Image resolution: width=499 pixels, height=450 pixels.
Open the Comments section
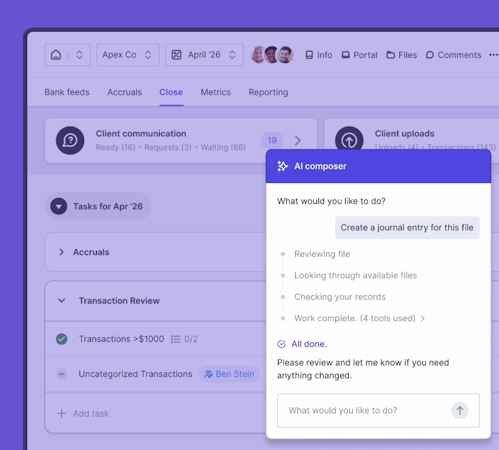(x=454, y=55)
